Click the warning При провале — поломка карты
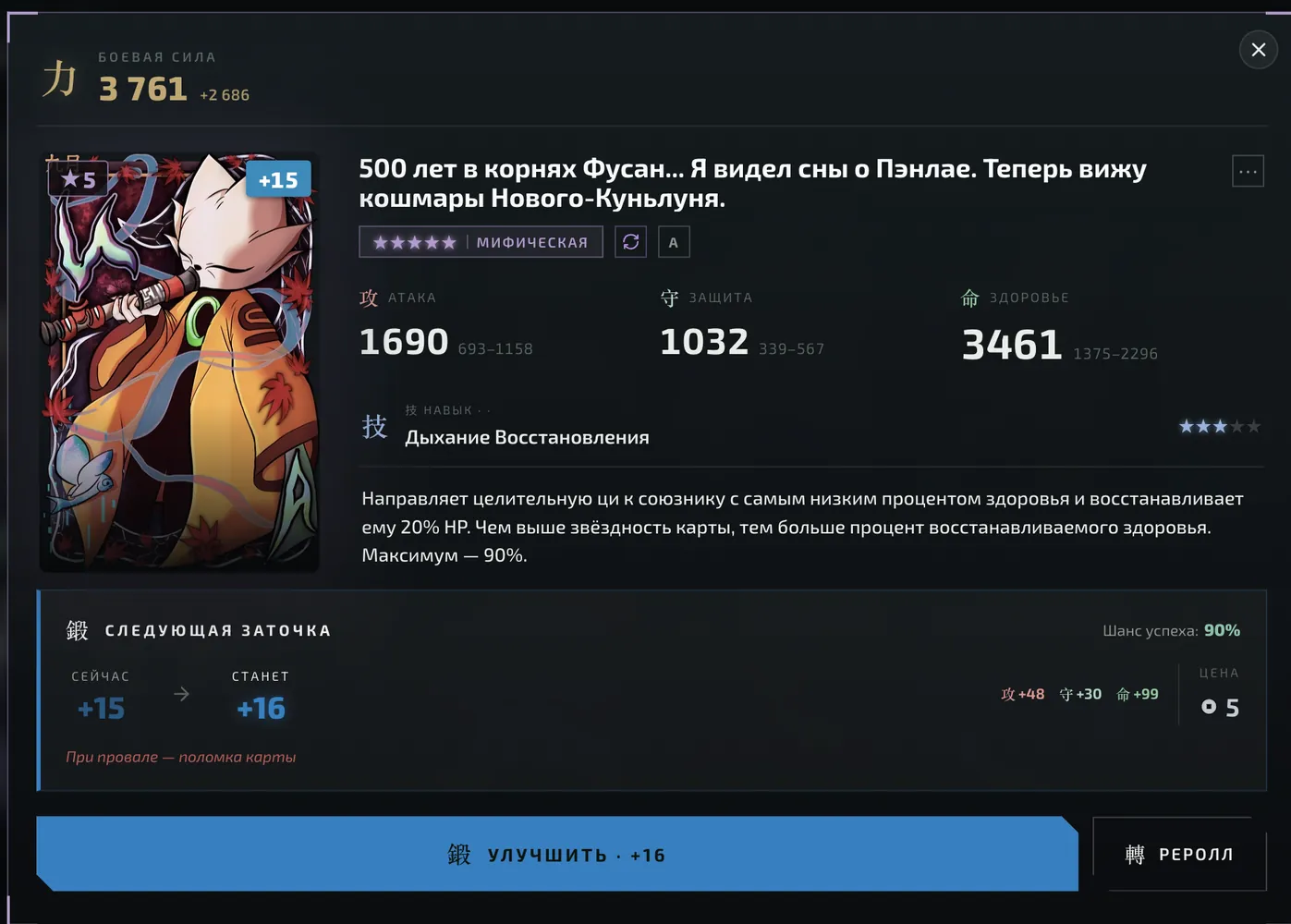The image size is (1291, 924). click(181, 757)
